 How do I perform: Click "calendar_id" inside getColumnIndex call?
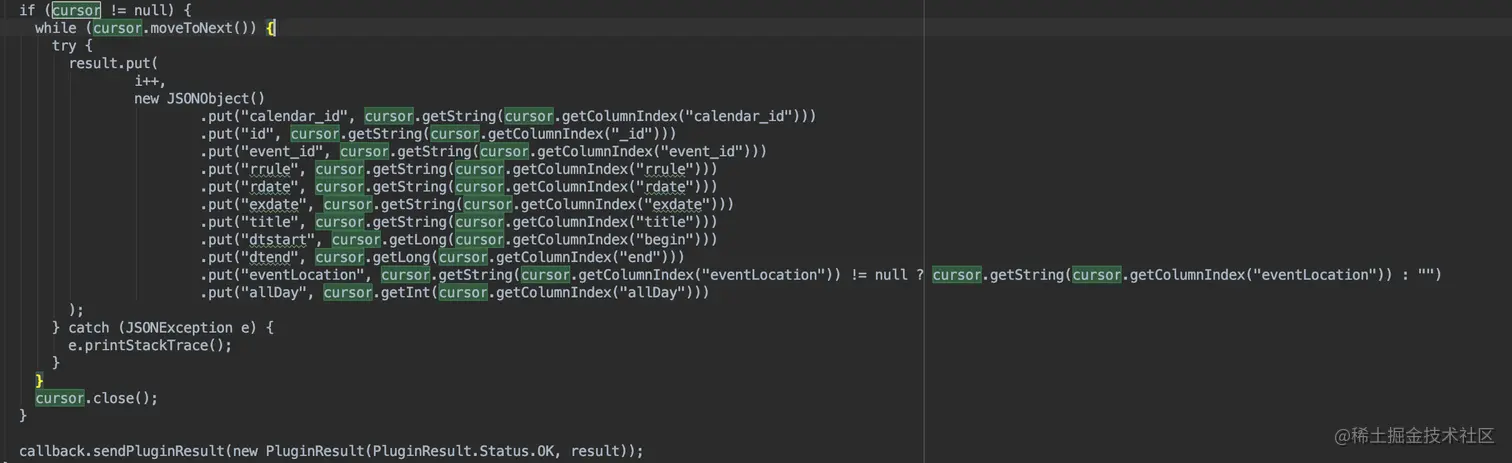tap(741, 116)
